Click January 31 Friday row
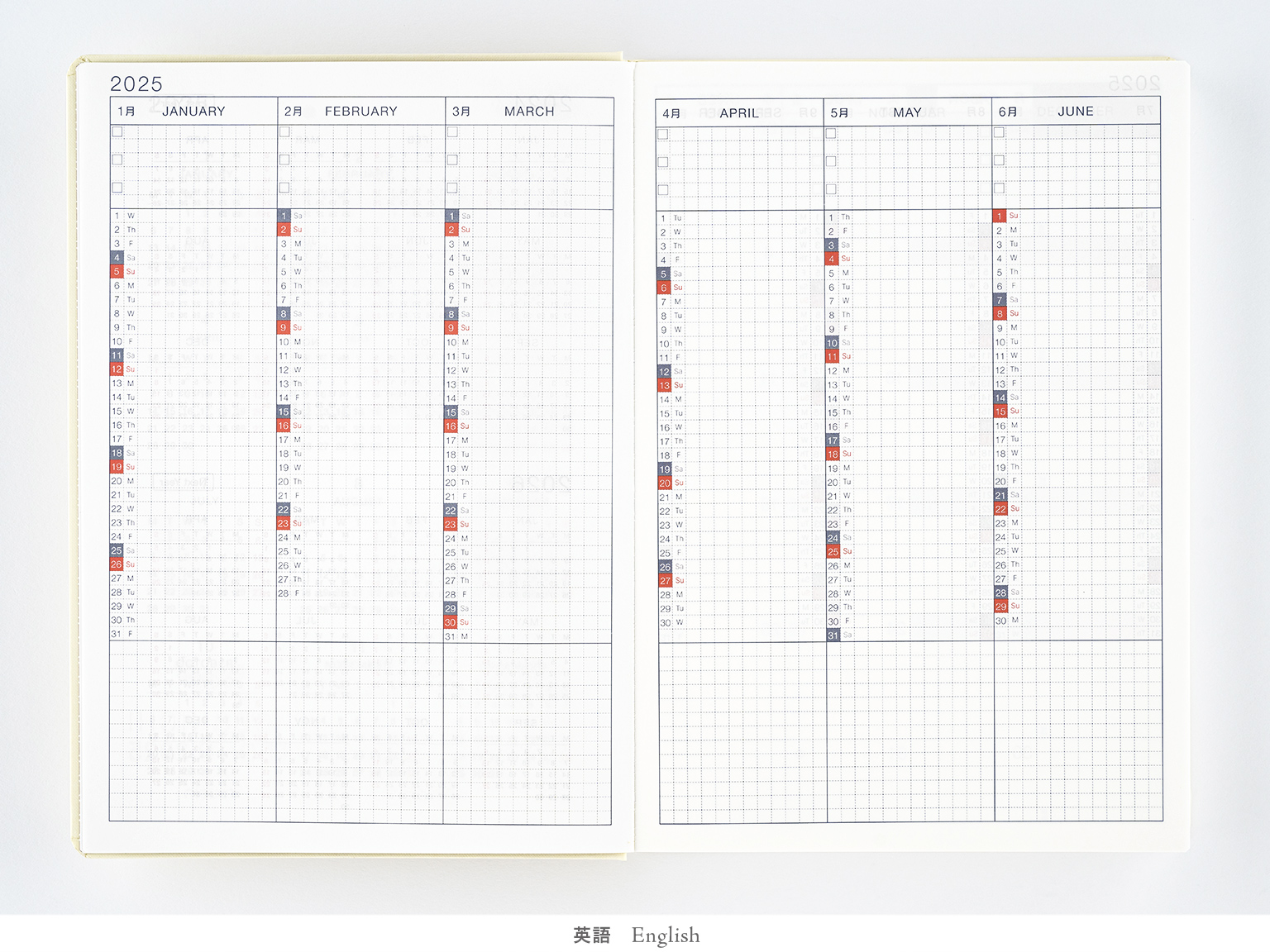This screenshot has width=1270, height=952. 123,634
